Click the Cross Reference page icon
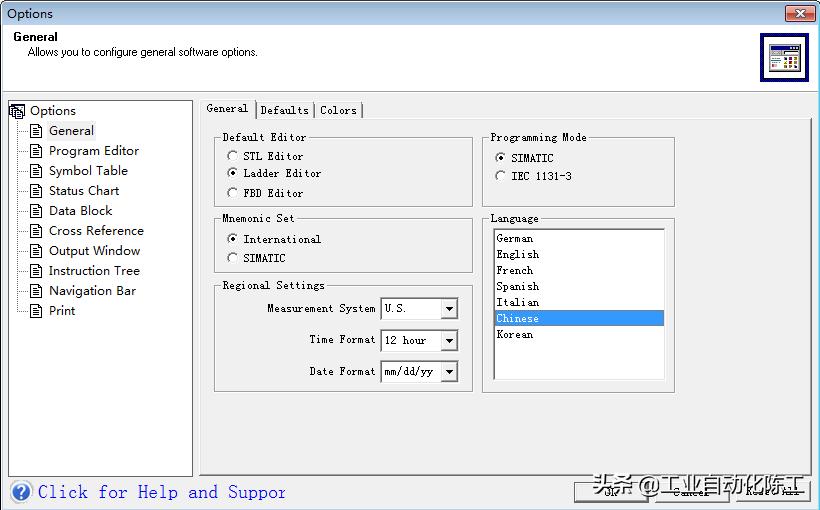This screenshot has width=820, height=510. 36,231
